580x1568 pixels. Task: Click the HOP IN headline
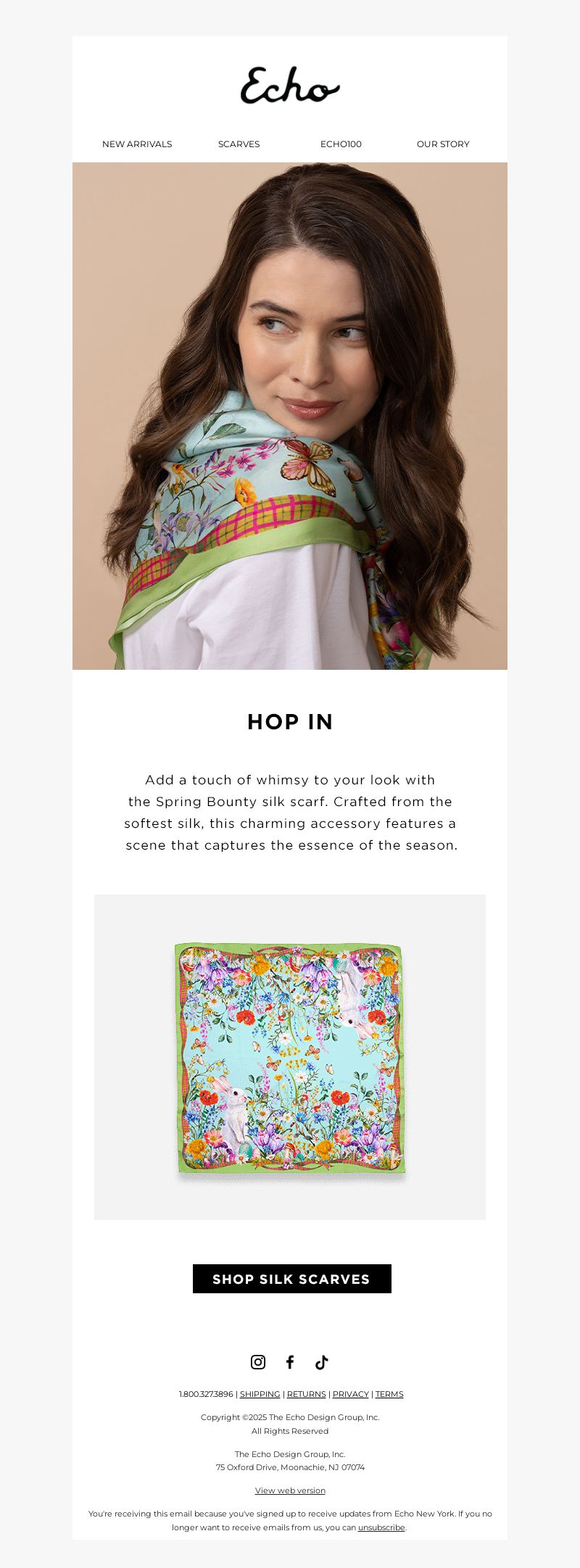click(290, 722)
